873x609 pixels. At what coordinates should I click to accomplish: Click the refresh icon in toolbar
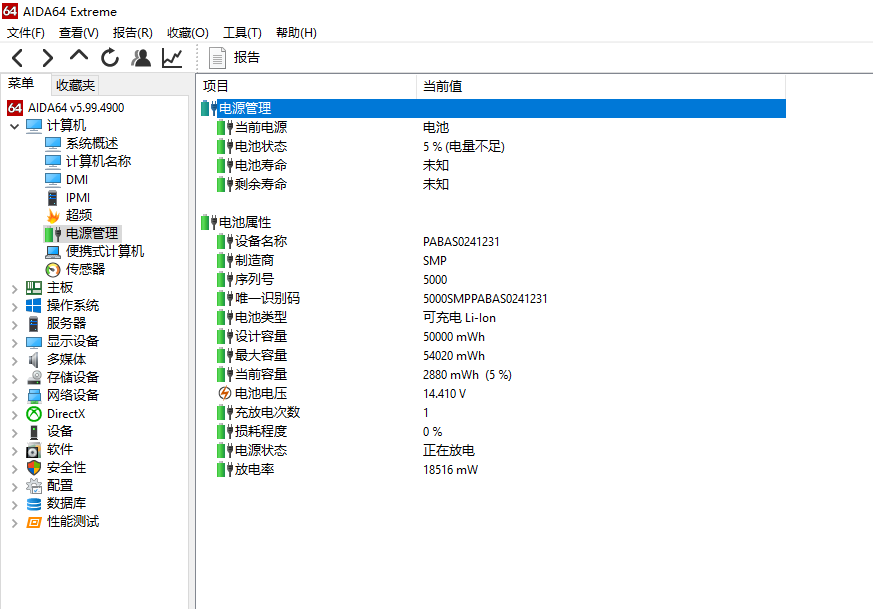[110, 58]
